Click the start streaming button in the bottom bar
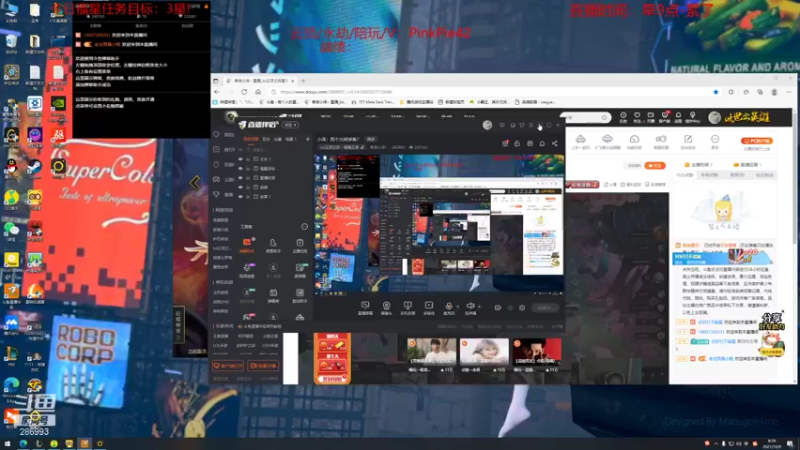This screenshot has height=450, width=800. click(545, 308)
